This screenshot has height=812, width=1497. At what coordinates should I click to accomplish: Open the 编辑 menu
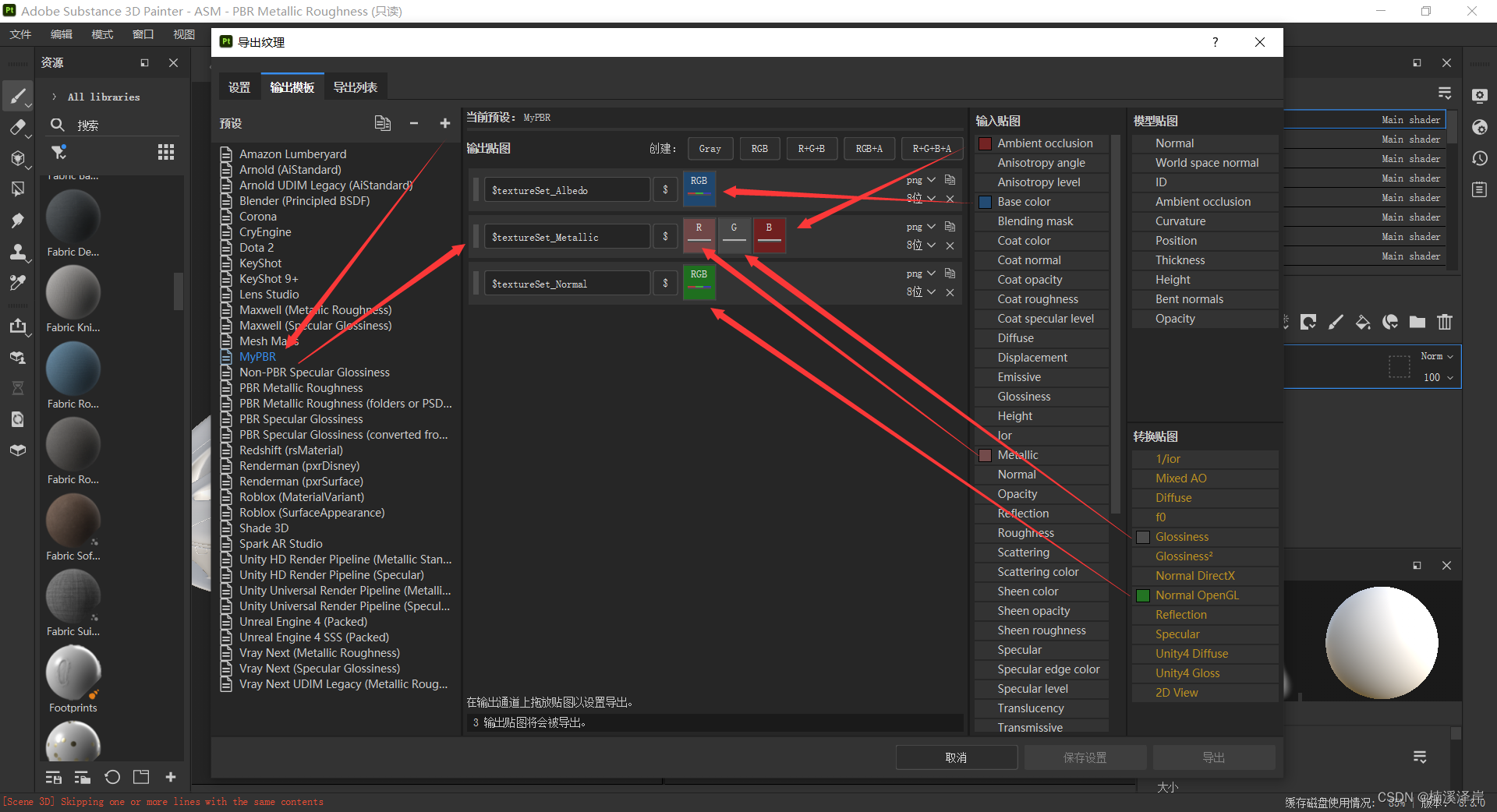[62, 34]
